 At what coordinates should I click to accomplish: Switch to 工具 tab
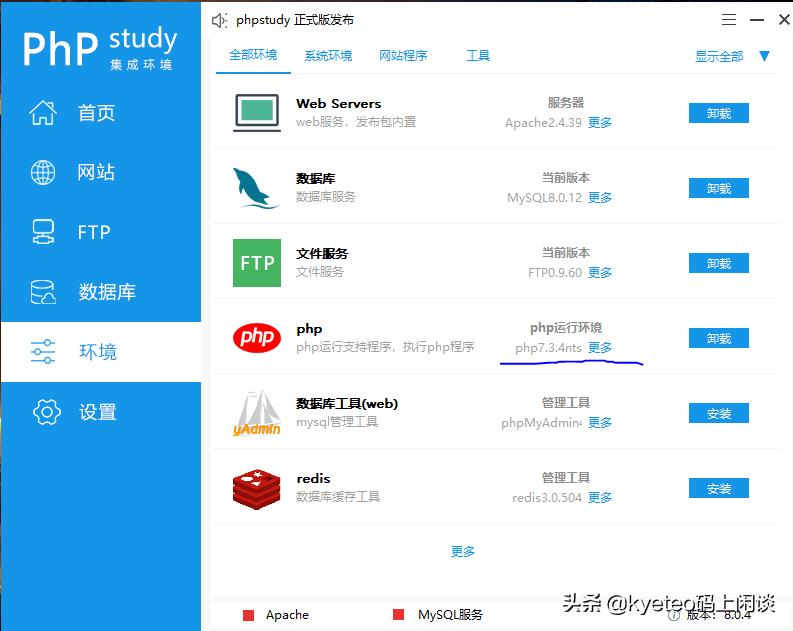(477, 56)
